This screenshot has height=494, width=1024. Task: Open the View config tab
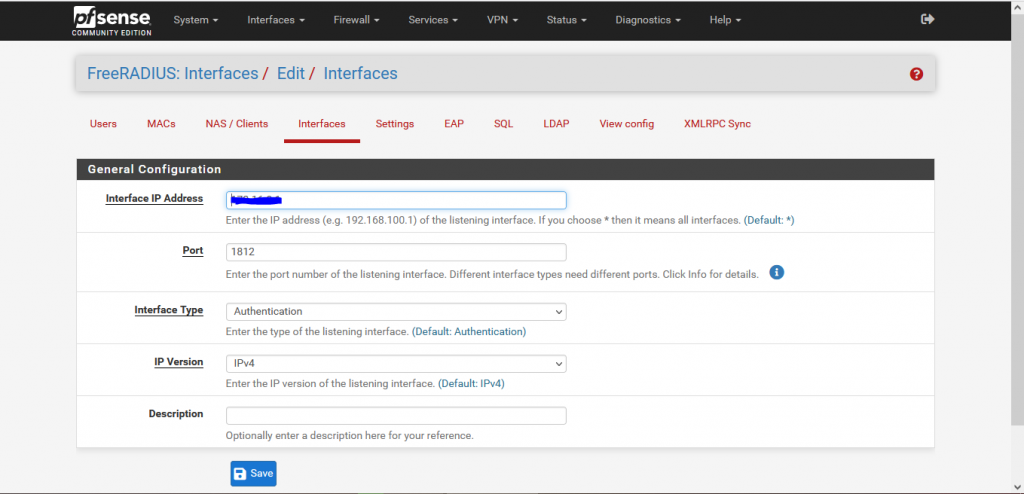626,124
